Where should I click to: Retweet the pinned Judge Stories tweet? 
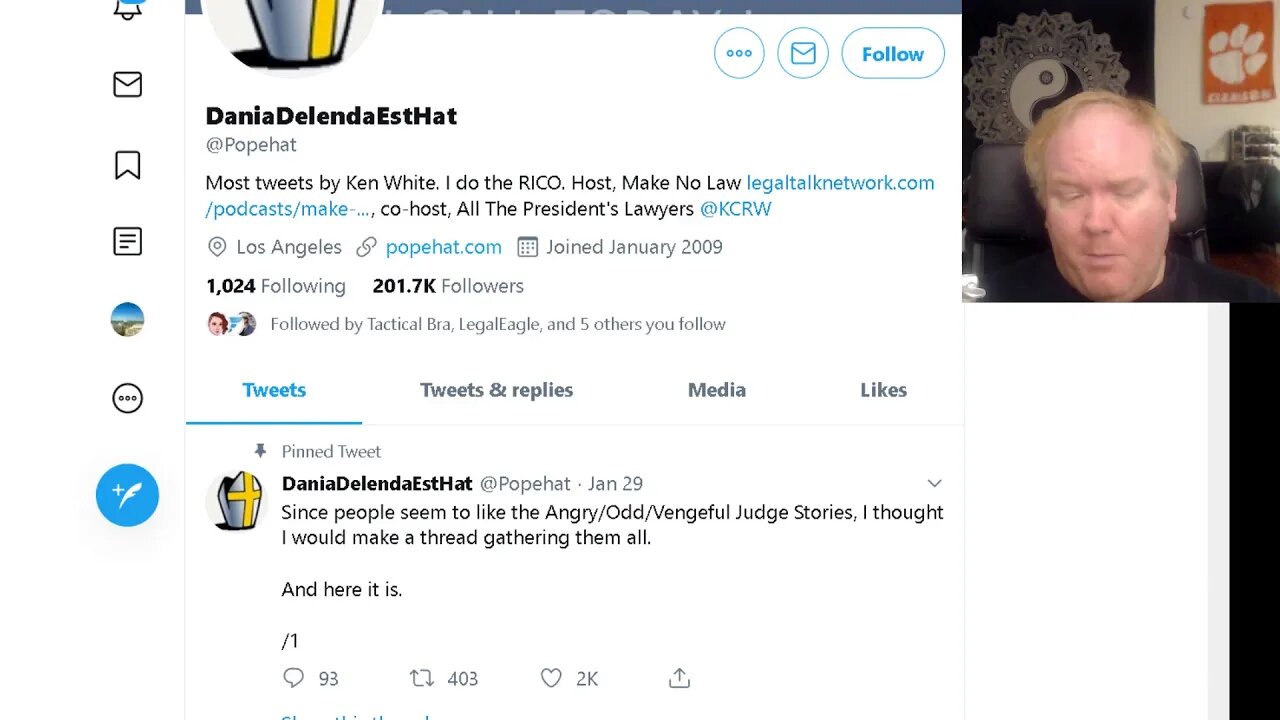click(422, 679)
